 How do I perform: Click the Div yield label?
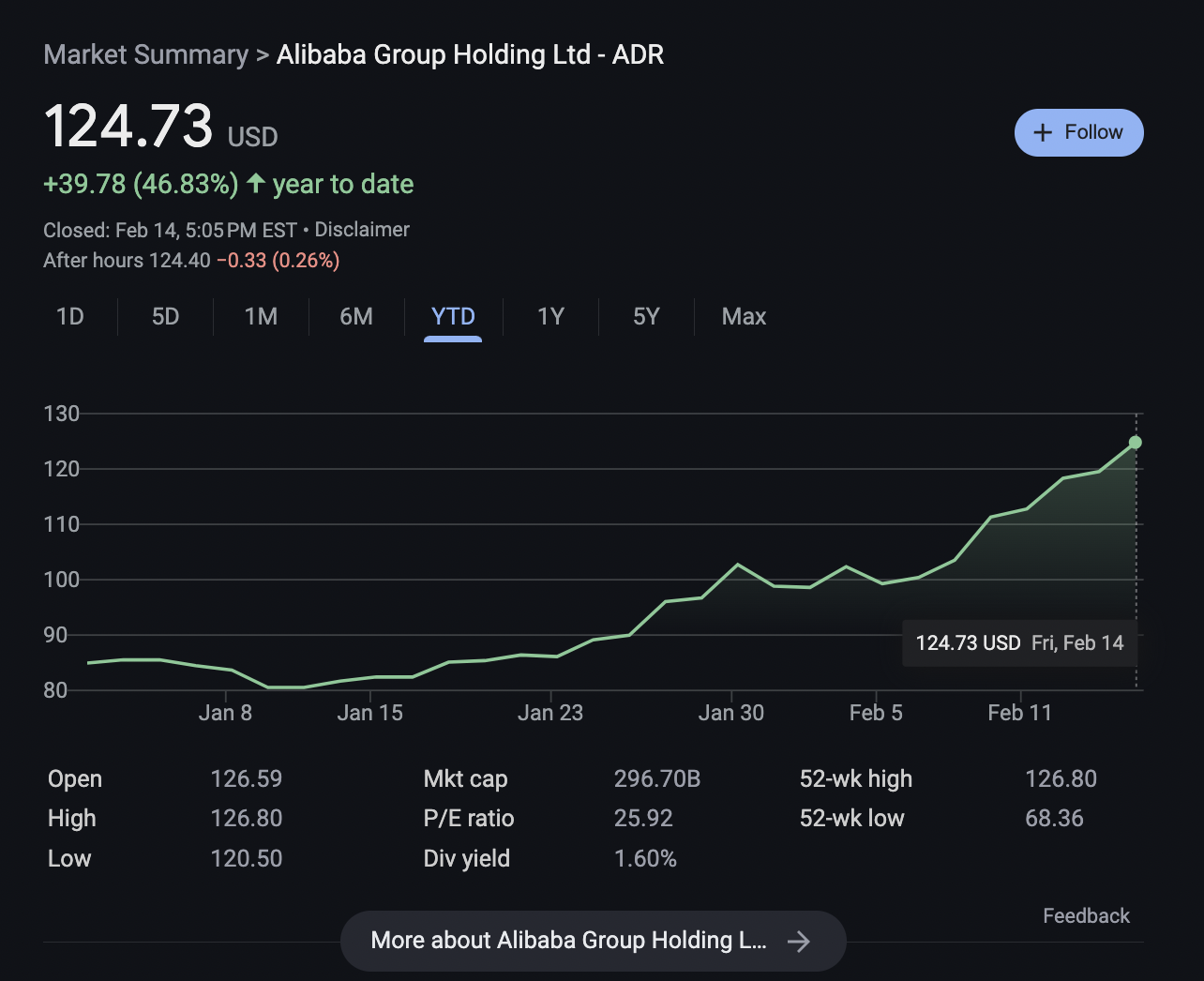(x=467, y=858)
